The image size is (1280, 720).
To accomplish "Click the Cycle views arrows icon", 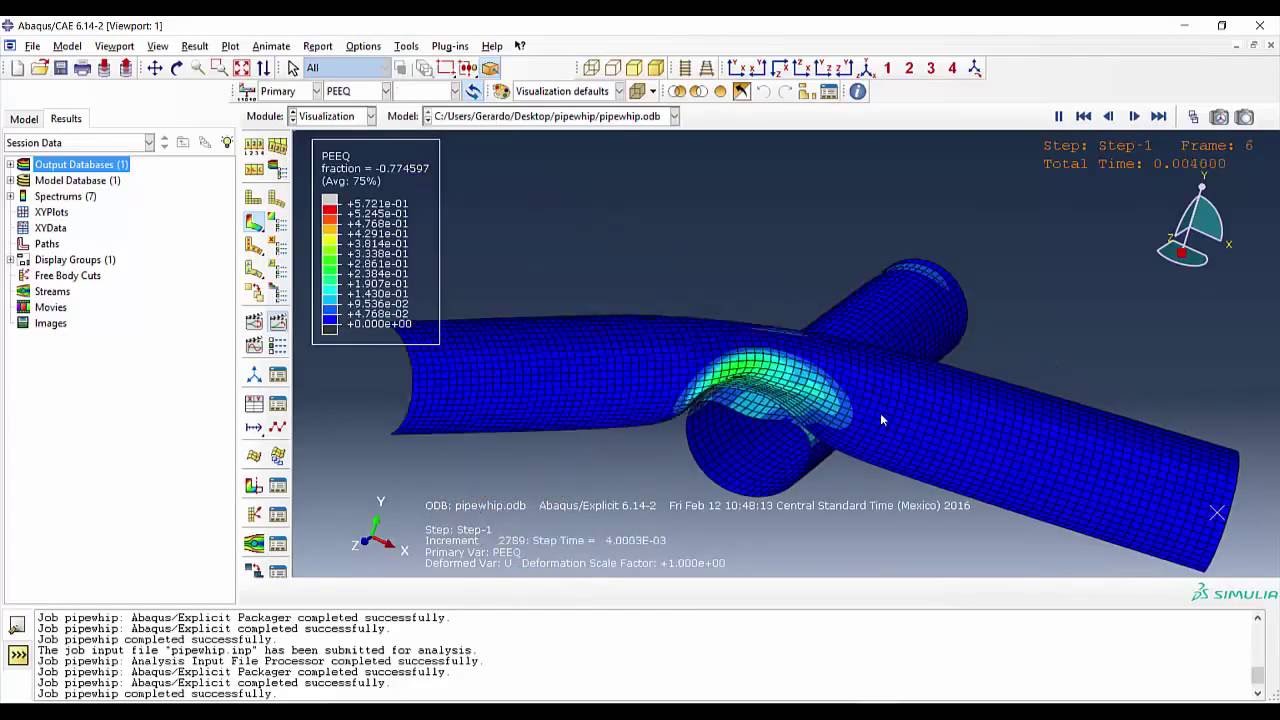I will pyautogui.click(x=263, y=68).
